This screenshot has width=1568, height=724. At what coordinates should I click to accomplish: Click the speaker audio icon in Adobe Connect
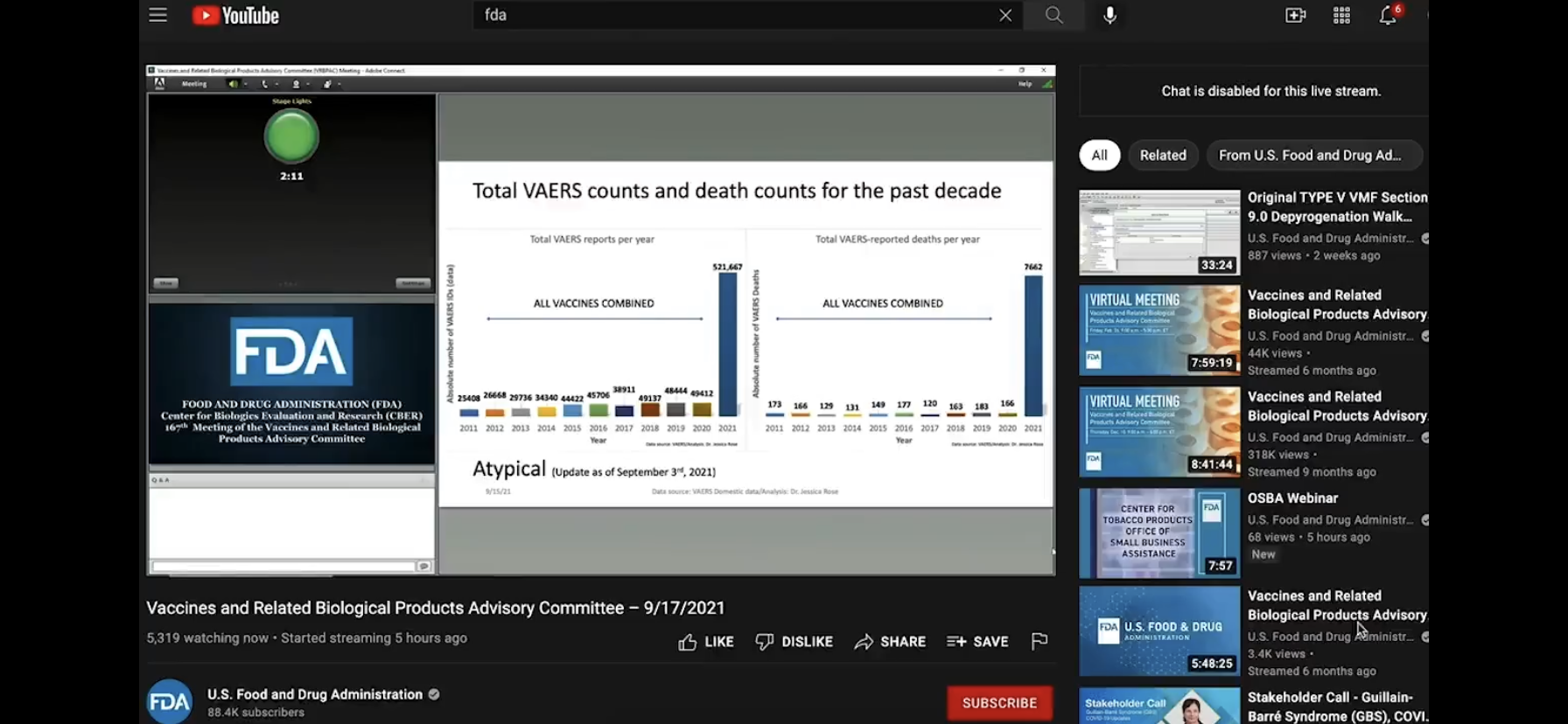[233, 84]
